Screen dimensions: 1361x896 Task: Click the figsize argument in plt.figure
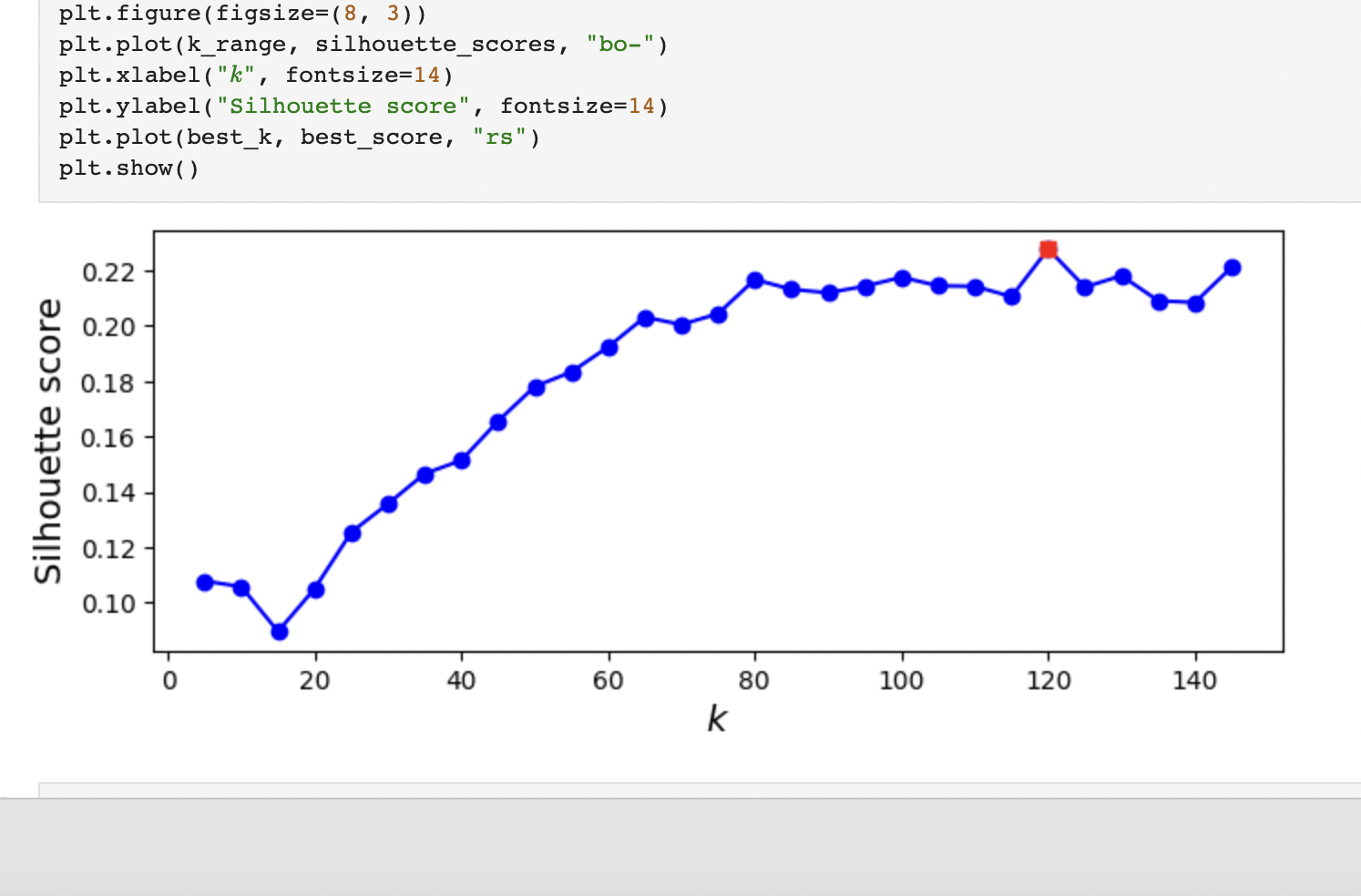point(314,14)
